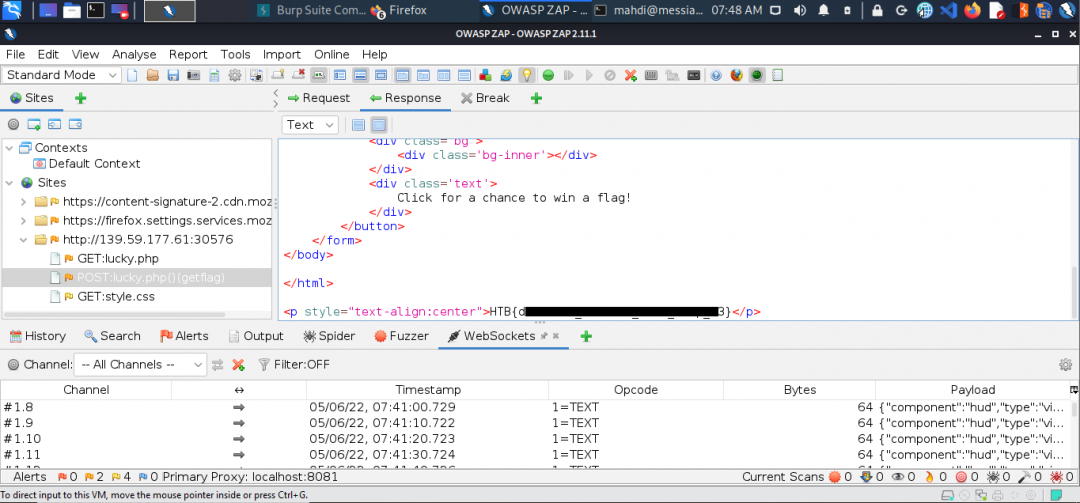The height and width of the screenshot is (503, 1080).
Task: Expand the firefox.settings.services site node
Action: pyautogui.click(x=23, y=221)
